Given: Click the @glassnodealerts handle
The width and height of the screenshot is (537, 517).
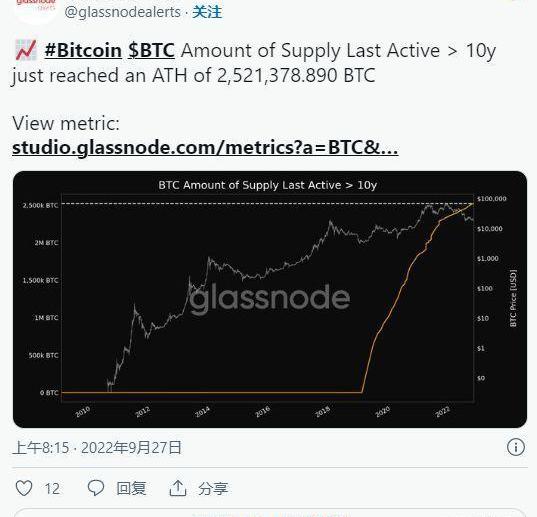Looking at the screenshot, I should 122,12.
